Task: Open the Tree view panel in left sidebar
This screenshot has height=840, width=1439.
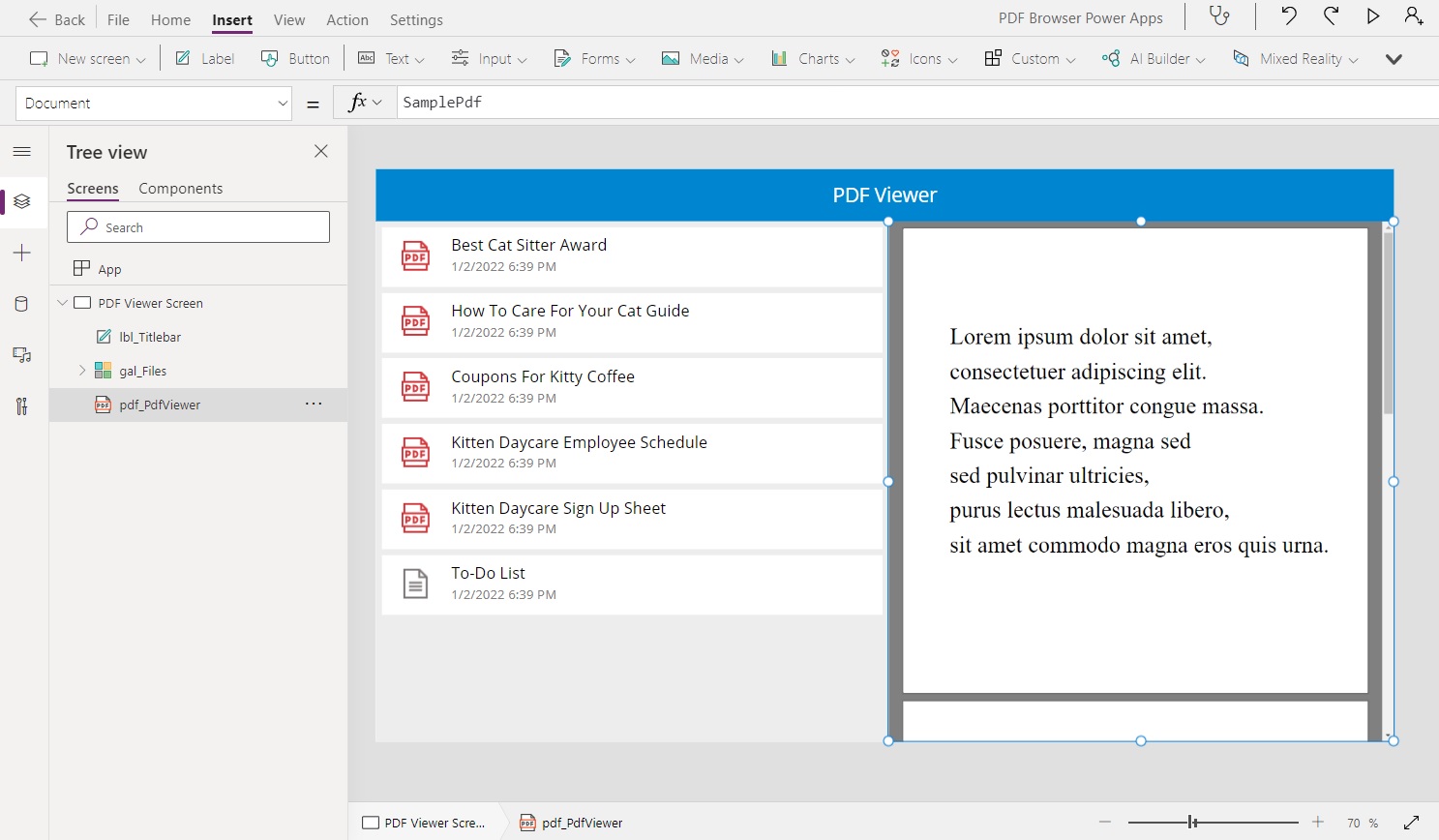Action: click(x=21, y=202)
